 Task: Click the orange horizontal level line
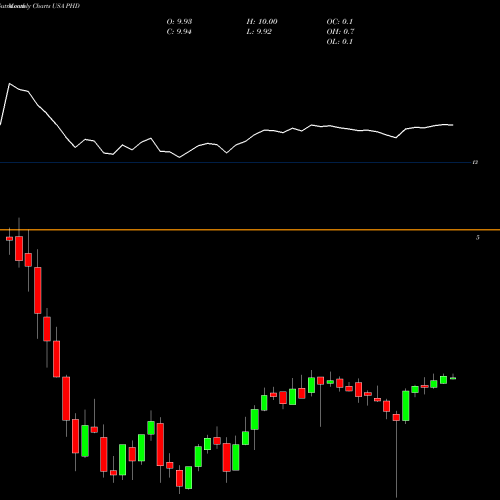point(250,230)
